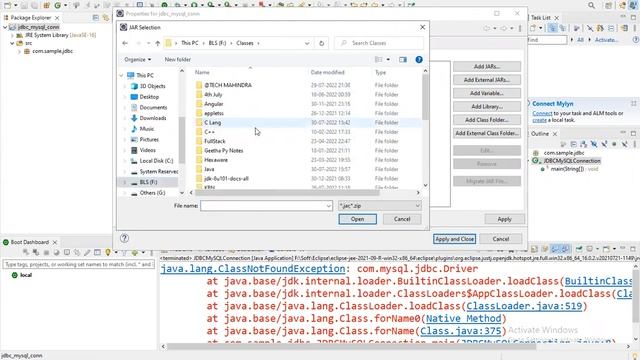Click the Search Classes field
Viewport: 640px width, 360px height.
379,43
